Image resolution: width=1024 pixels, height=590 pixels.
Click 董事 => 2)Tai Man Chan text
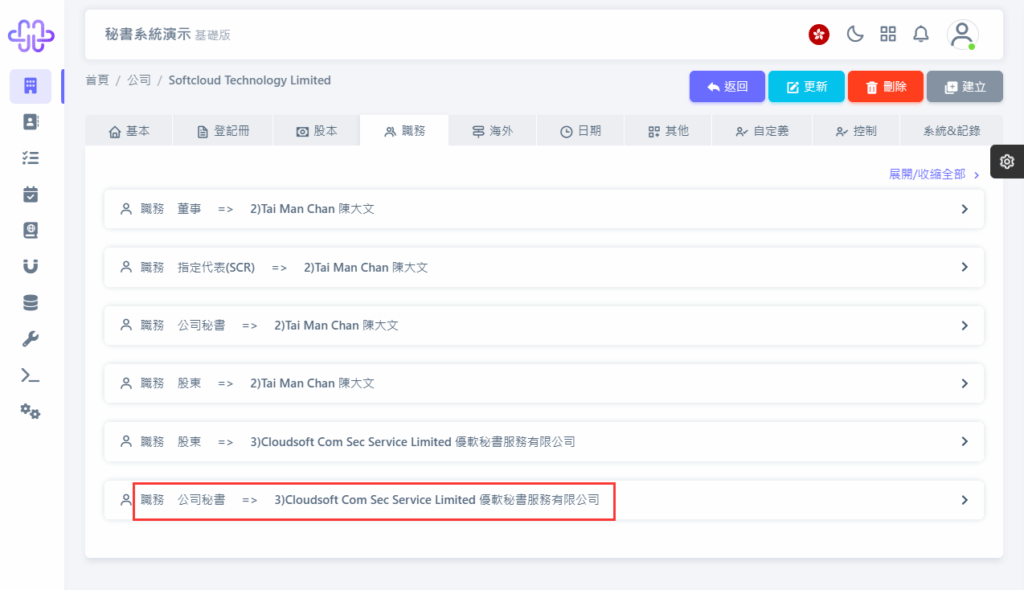(x=276, y=209)
